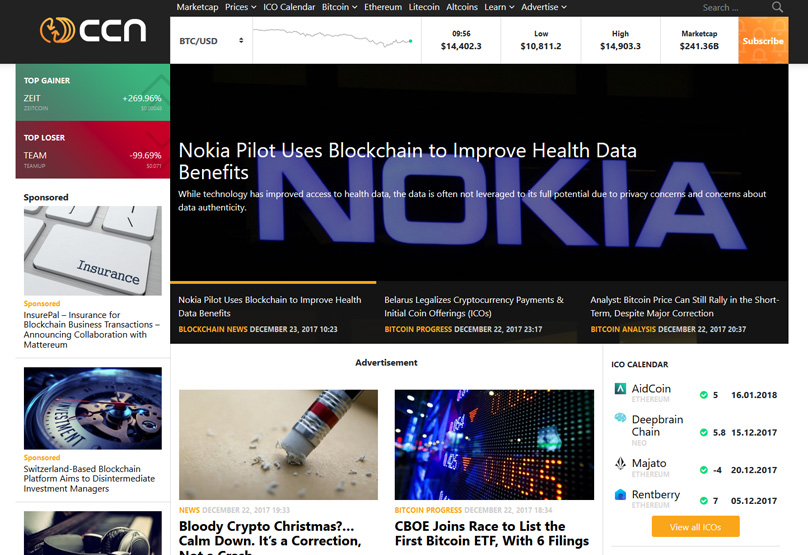Image resolution: width=808 pixels, height=555 pixels.
Task: Click Rentberry's green check rating icon
Action: 703,500
